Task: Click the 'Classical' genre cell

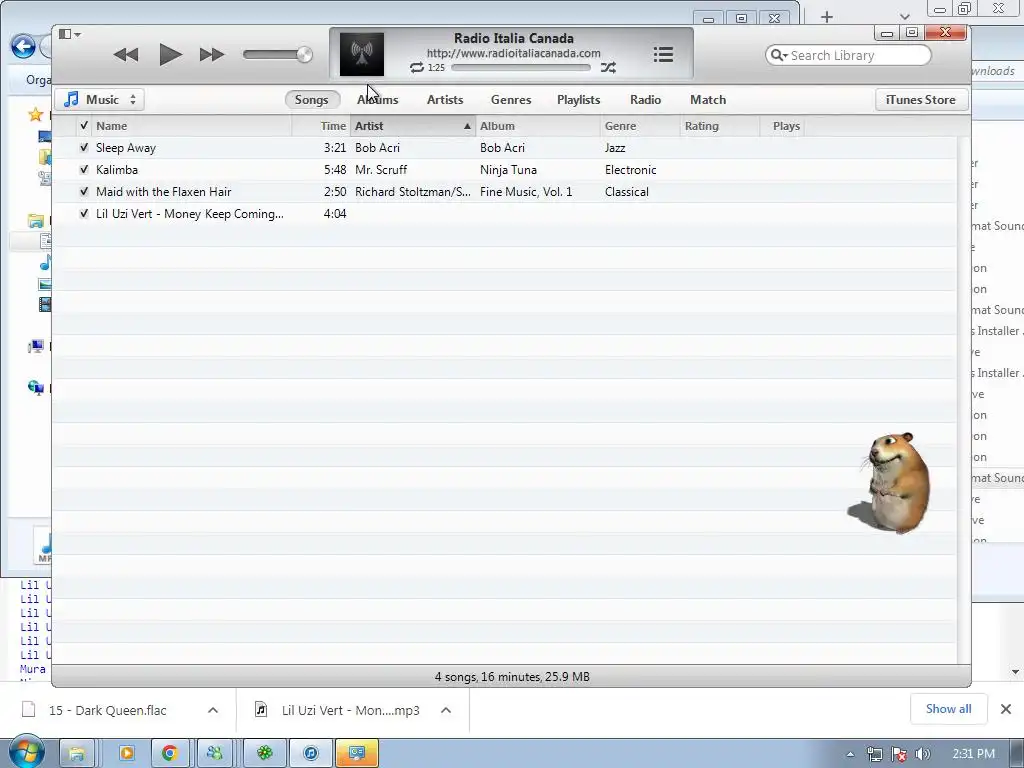Action: [x=626, y=192]
